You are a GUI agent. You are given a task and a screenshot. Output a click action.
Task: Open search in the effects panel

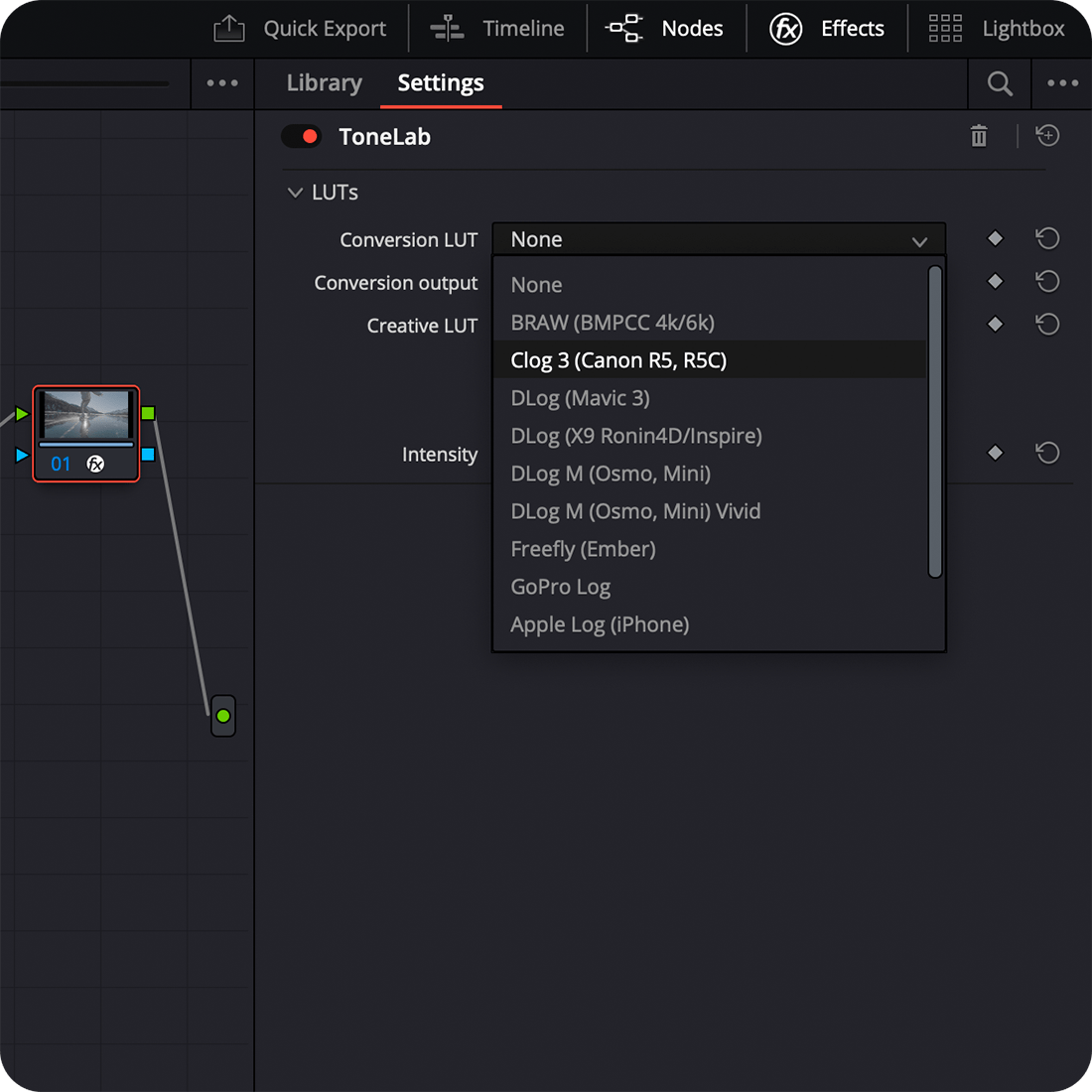pos(1000,84)
